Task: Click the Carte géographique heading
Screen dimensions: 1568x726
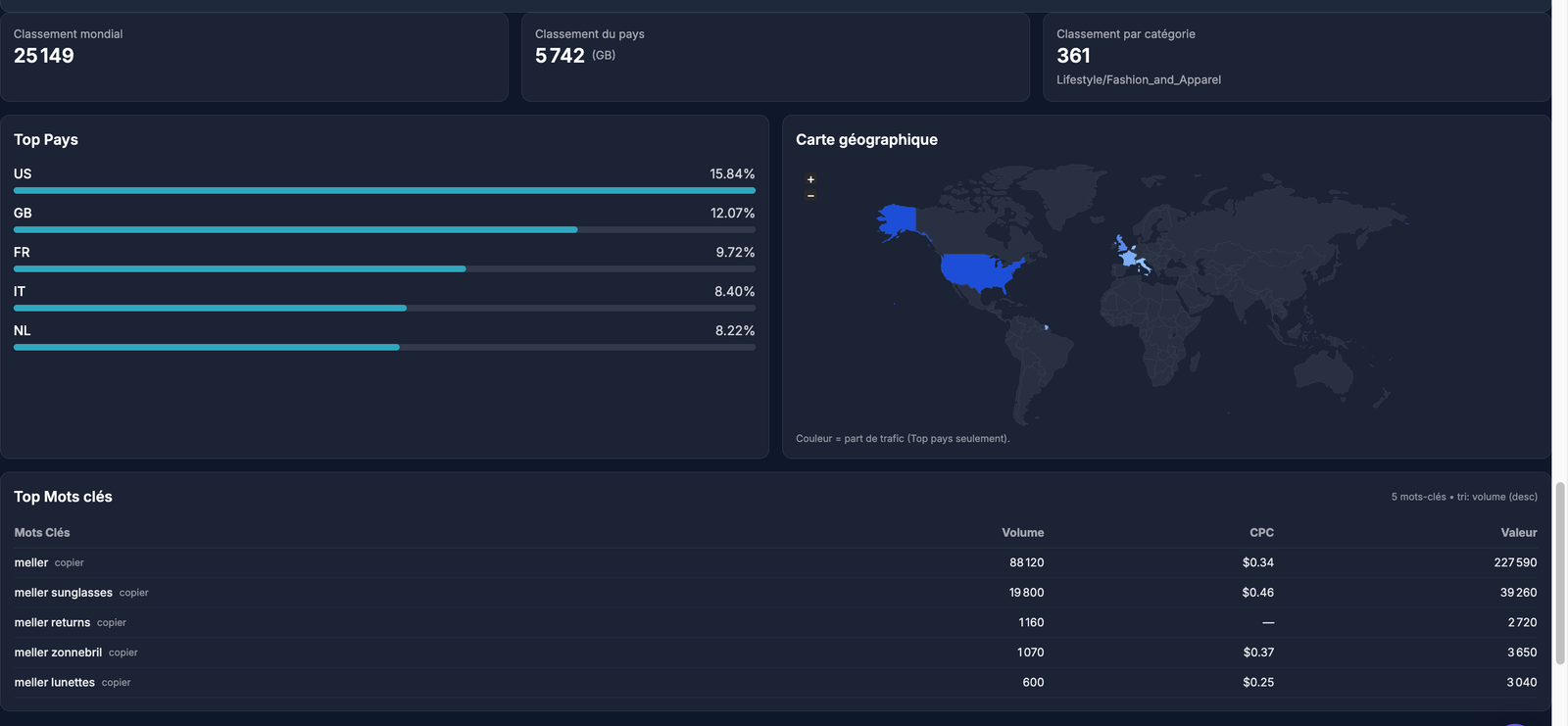Action: [x=866, y=140]
